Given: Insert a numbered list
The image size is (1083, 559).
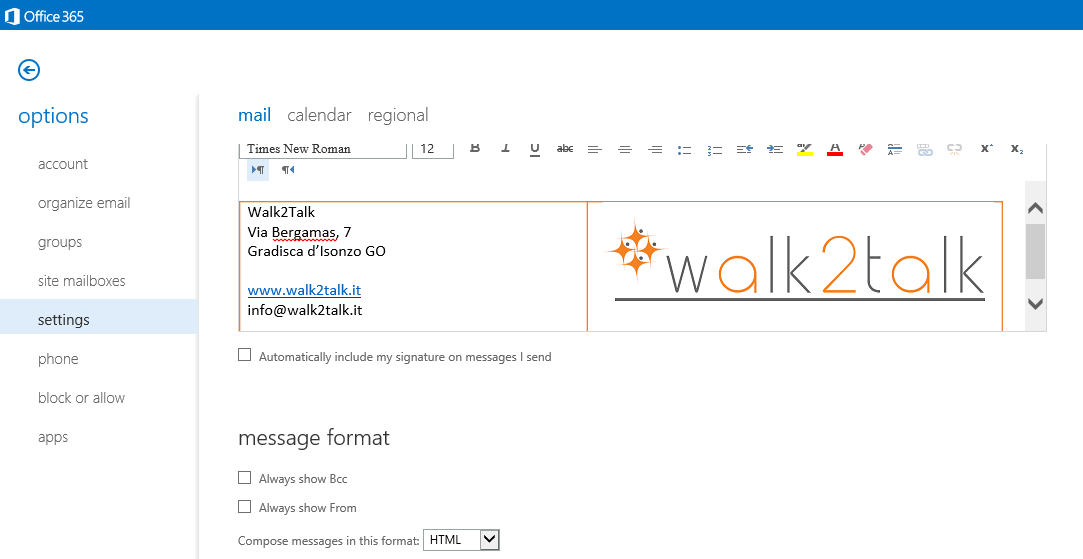Looking at the screenshot, I should [x=714, y=150].
